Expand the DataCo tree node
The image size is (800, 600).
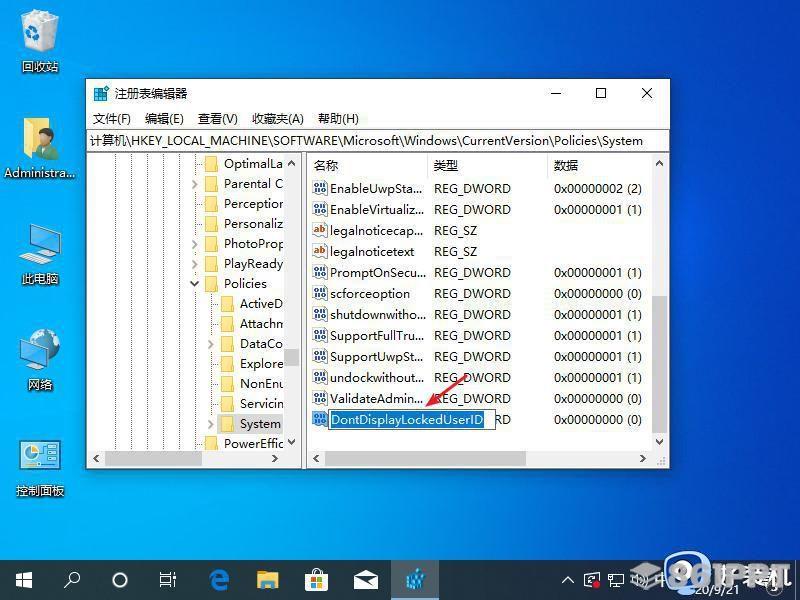(x=211, y=344)
